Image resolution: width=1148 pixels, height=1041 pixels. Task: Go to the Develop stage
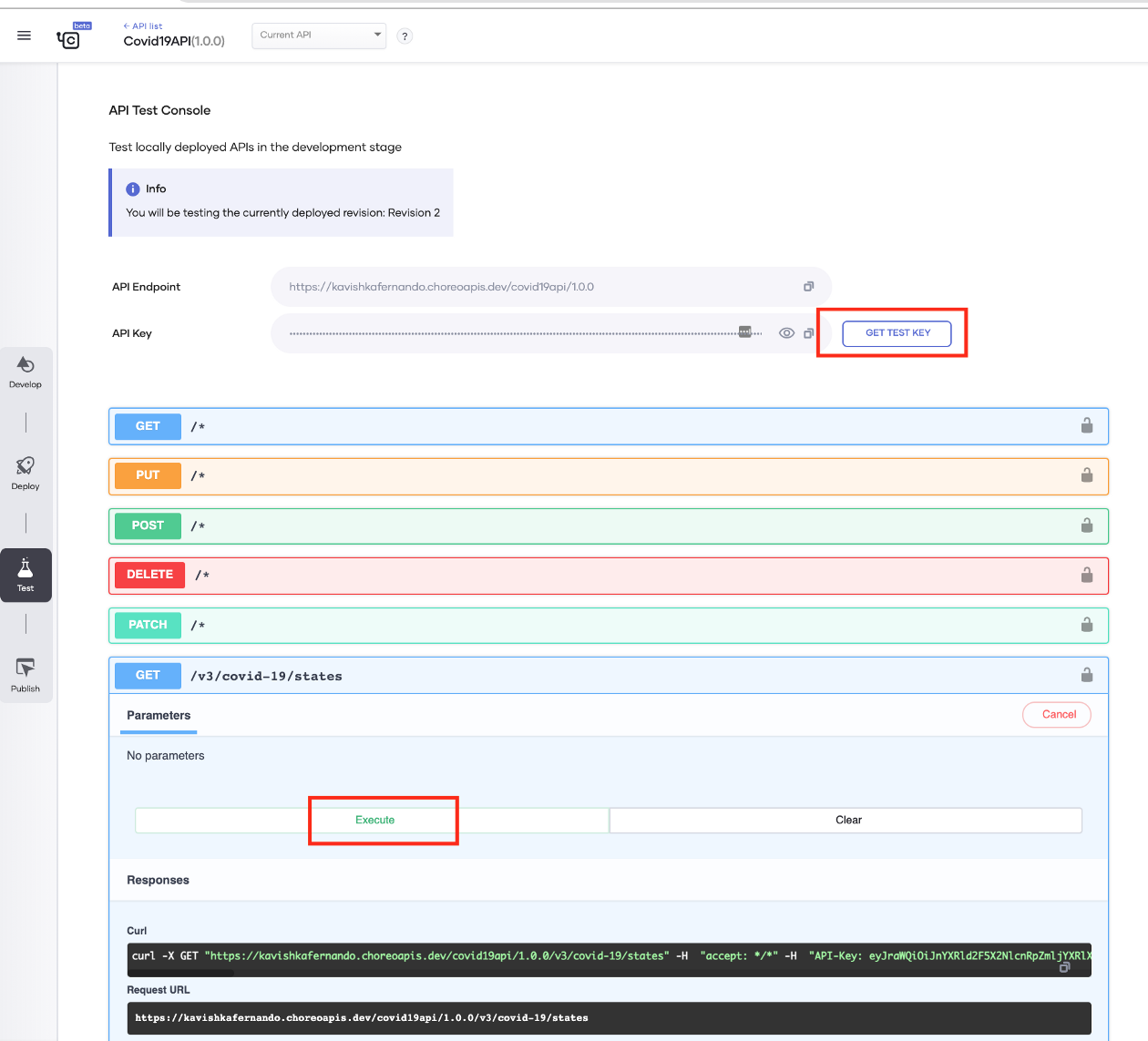pos(26,372)
